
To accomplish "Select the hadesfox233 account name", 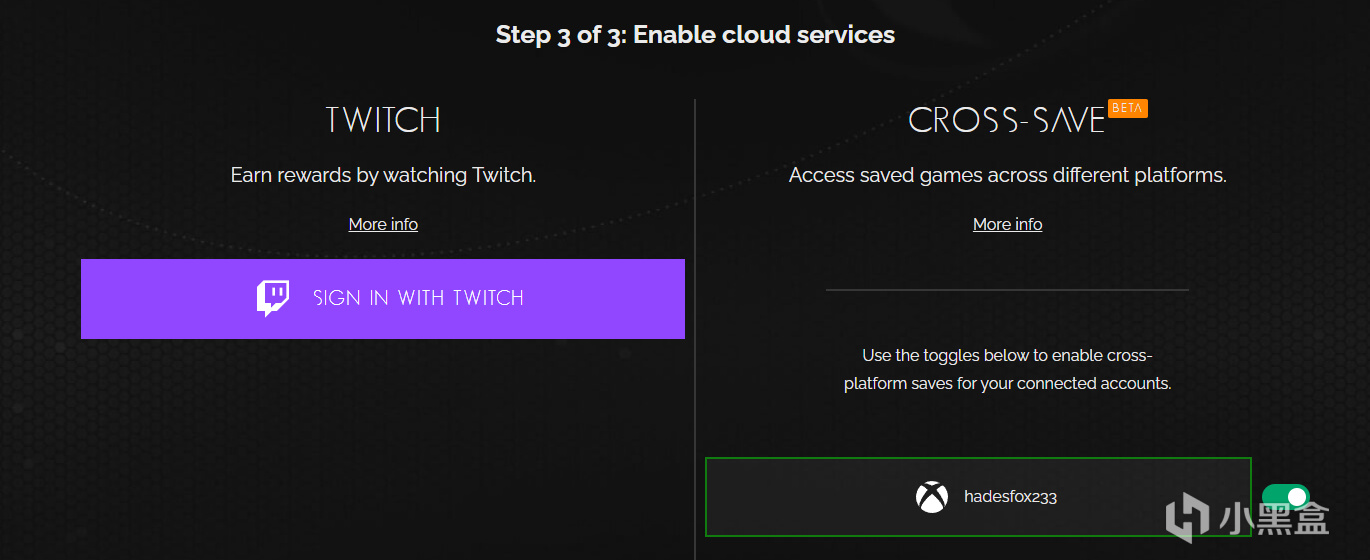I will click(x=1010, y=497).
